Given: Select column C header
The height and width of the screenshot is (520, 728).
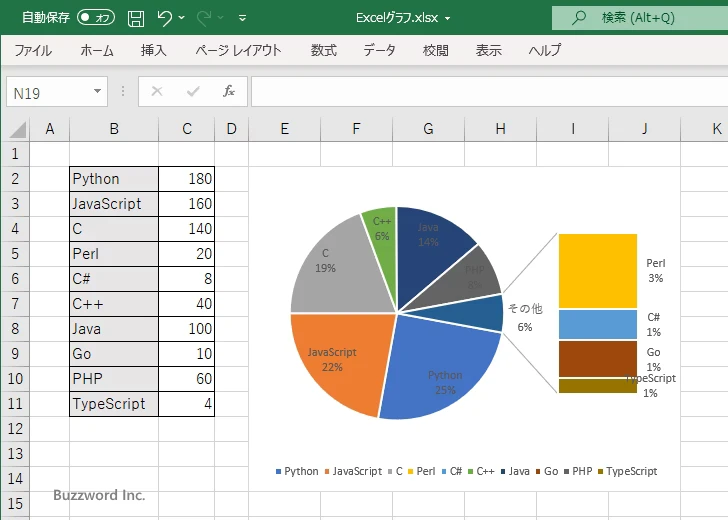Looking at the screenshot, I should pos(187,129).
